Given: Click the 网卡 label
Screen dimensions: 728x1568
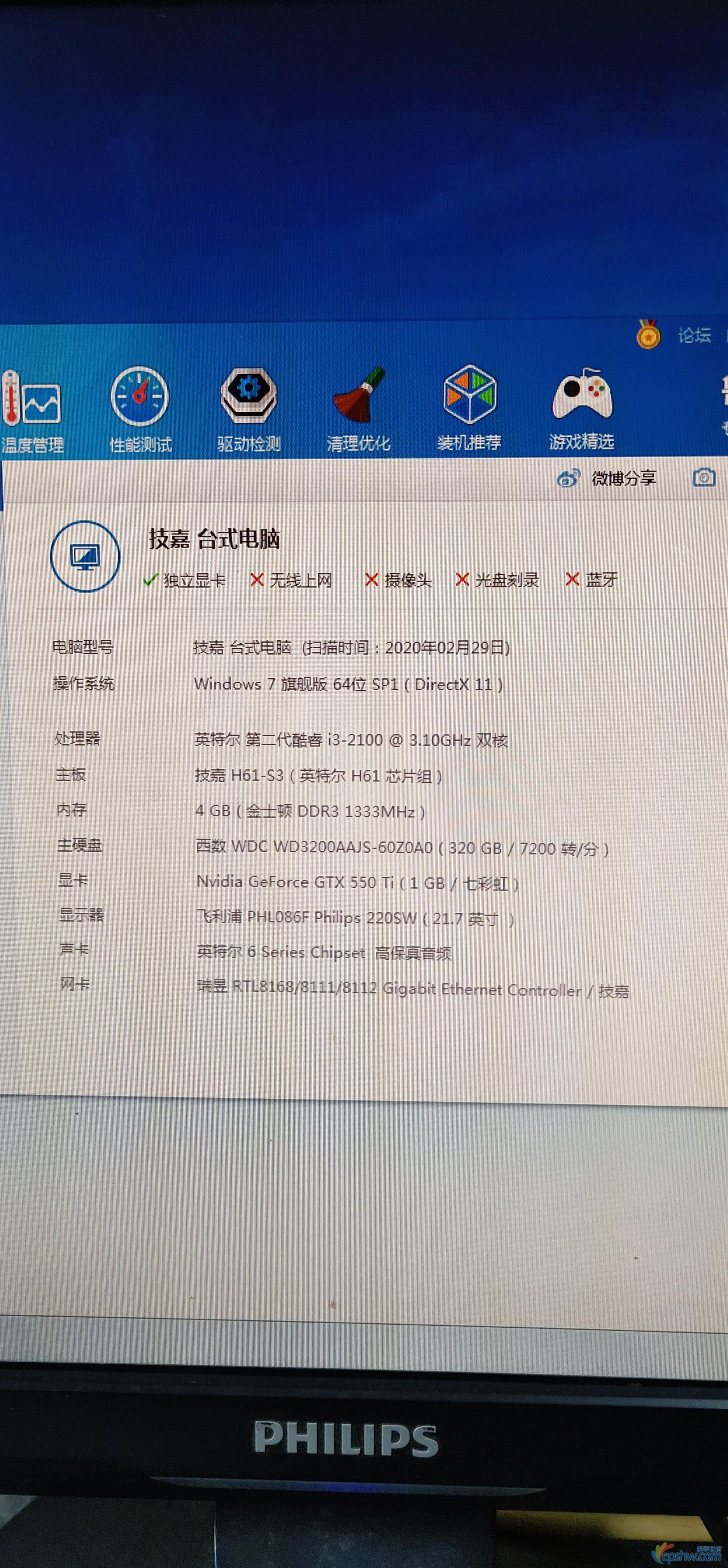Looking at the screenshot, I should pos(75,983).
